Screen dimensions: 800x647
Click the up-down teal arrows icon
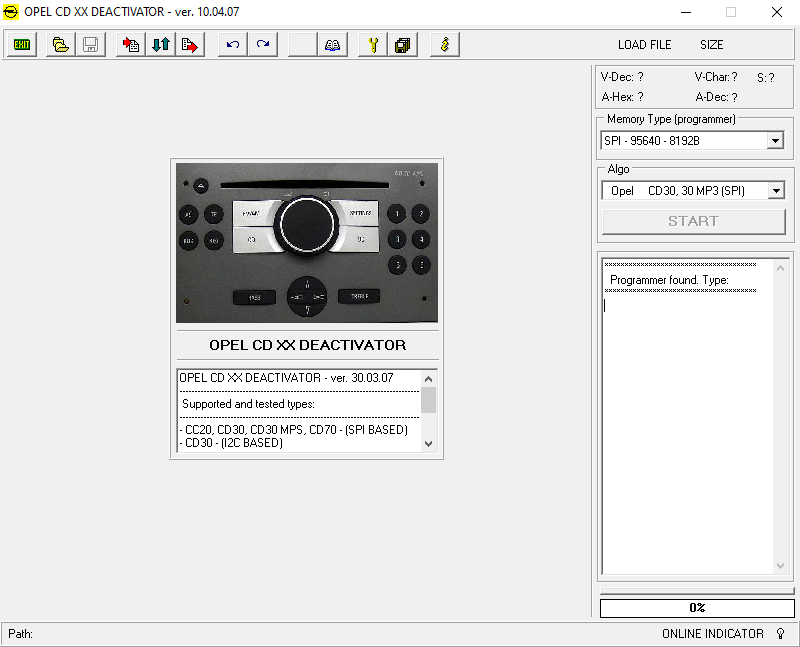coord(160,44)
